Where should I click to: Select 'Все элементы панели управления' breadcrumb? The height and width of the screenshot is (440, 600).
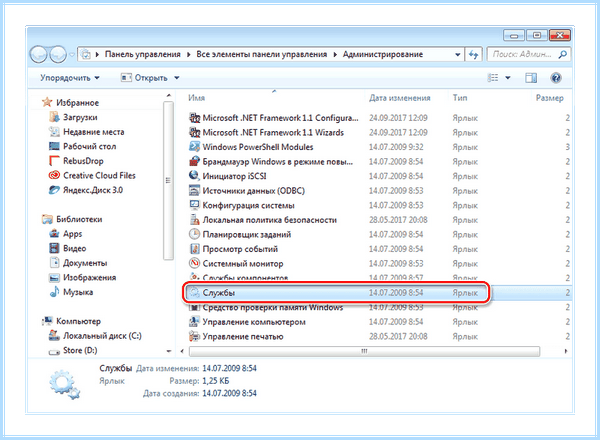coord(262,54)
